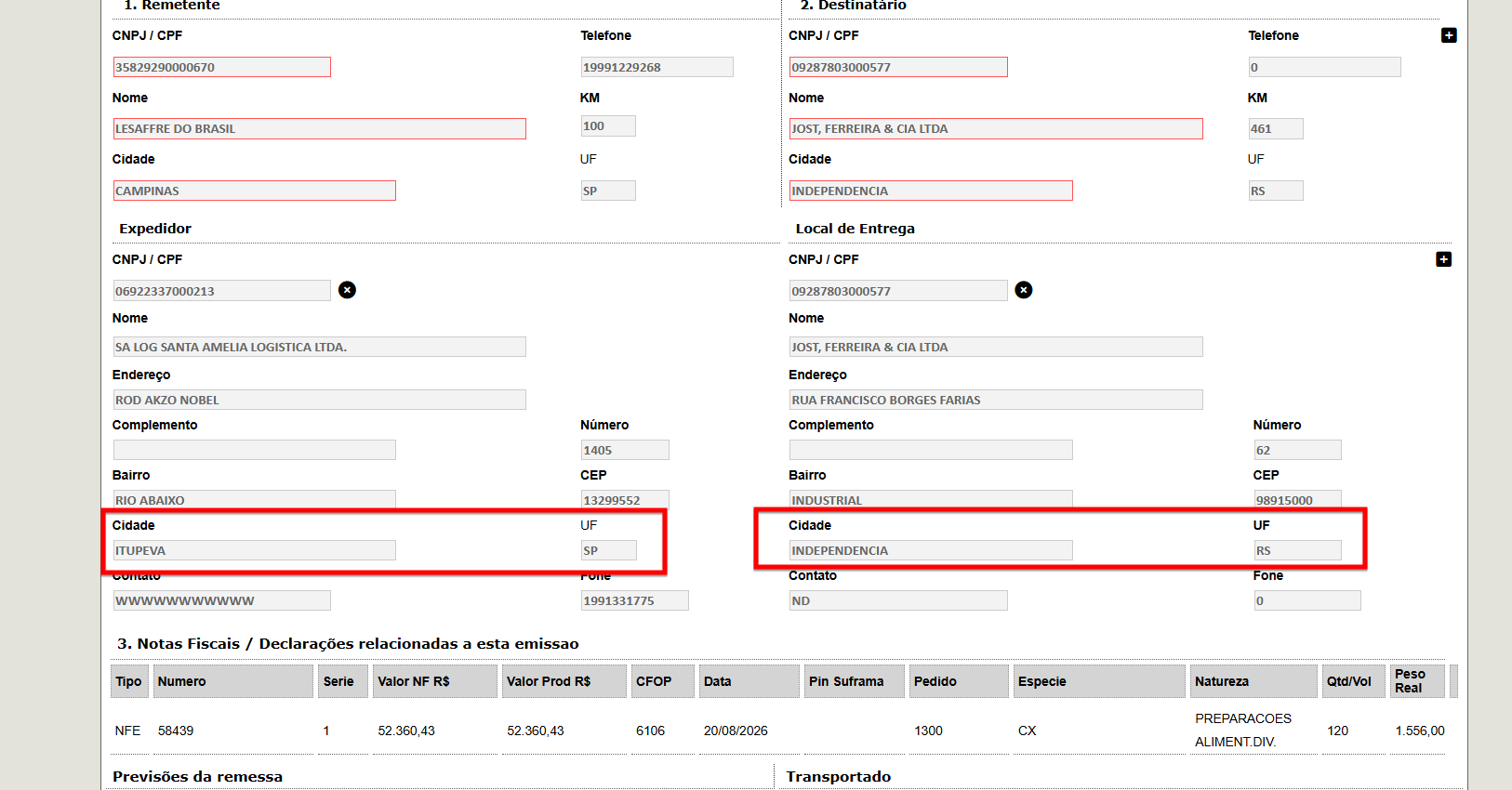Click the Valor Prod R$ column header
The height and width of the screenshot is (790, 1512).
point(564,681)
